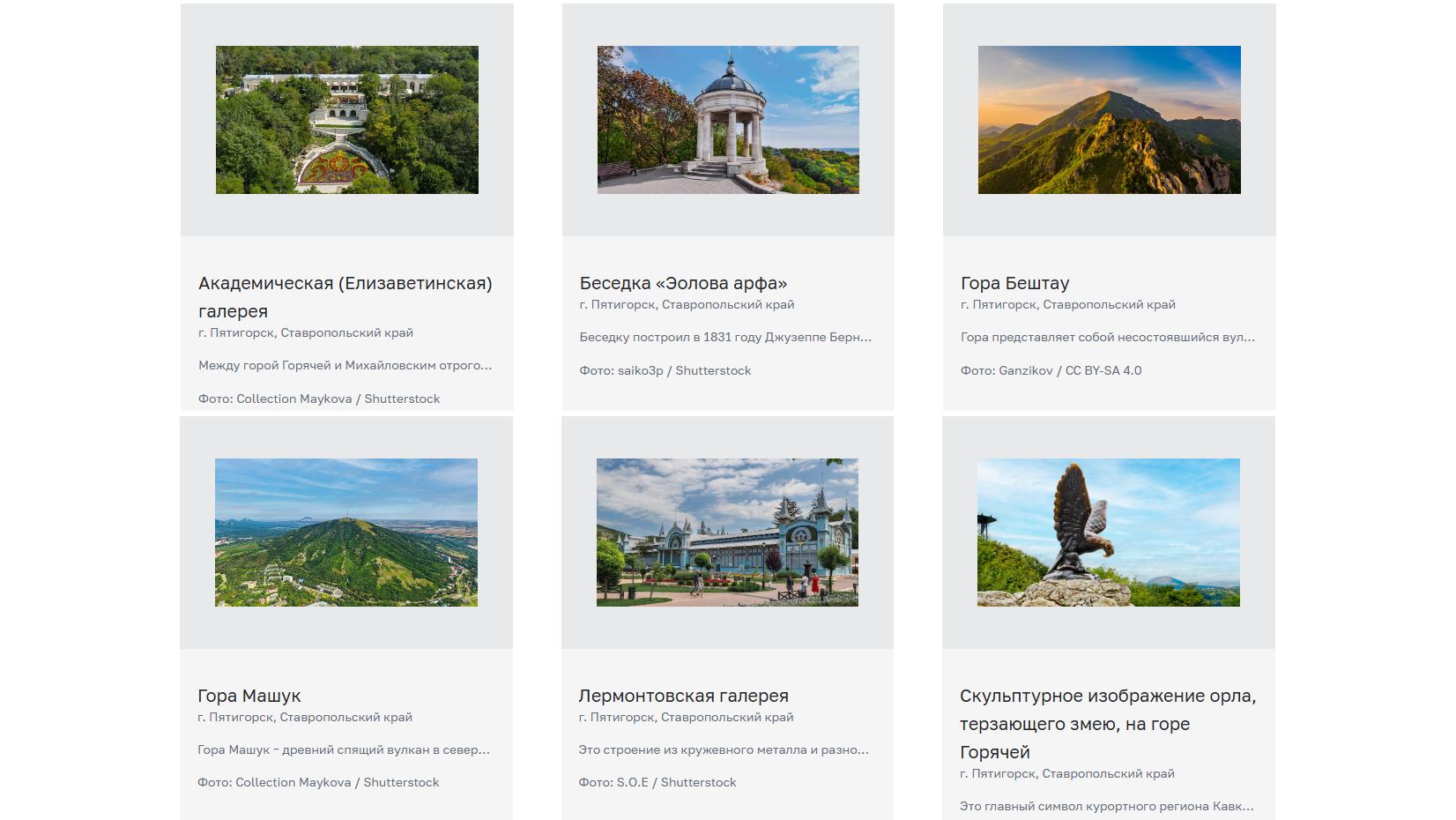Open the Гора Машук card
Viewport: 1456px width, 820px height.
click(249, 696)
